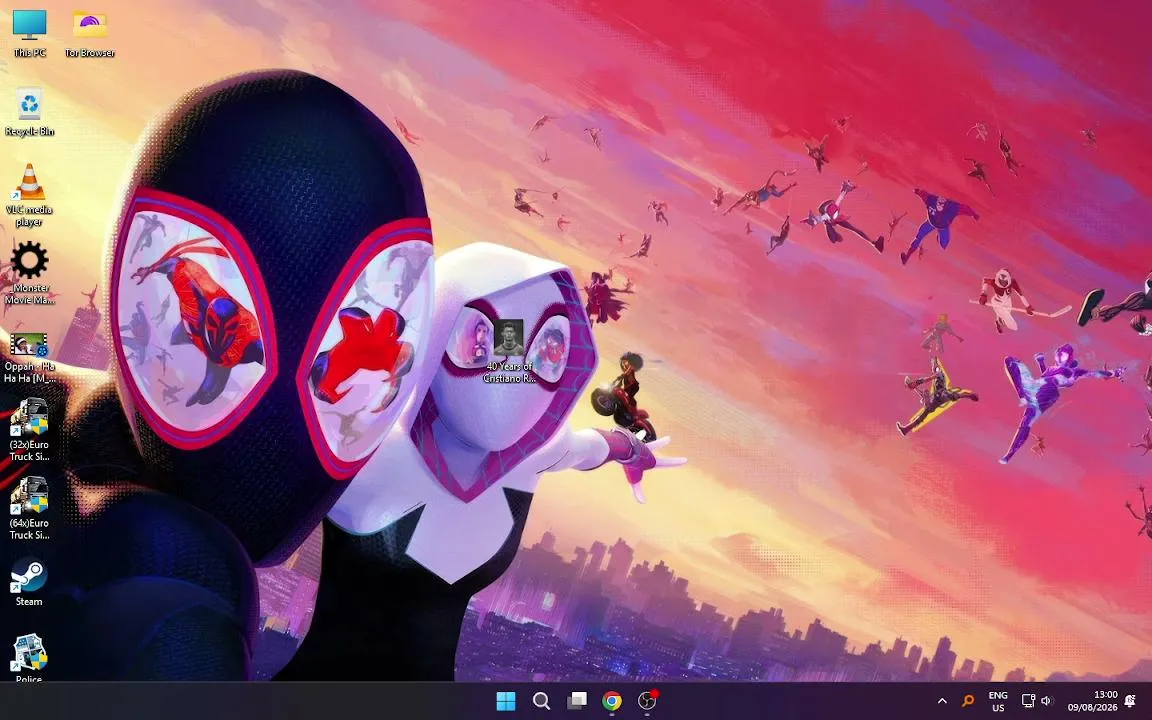This screenshot has height=720, width=1152.
Task: Switch to Google Chrome in the taskbar
Action: tap(612, 701)
